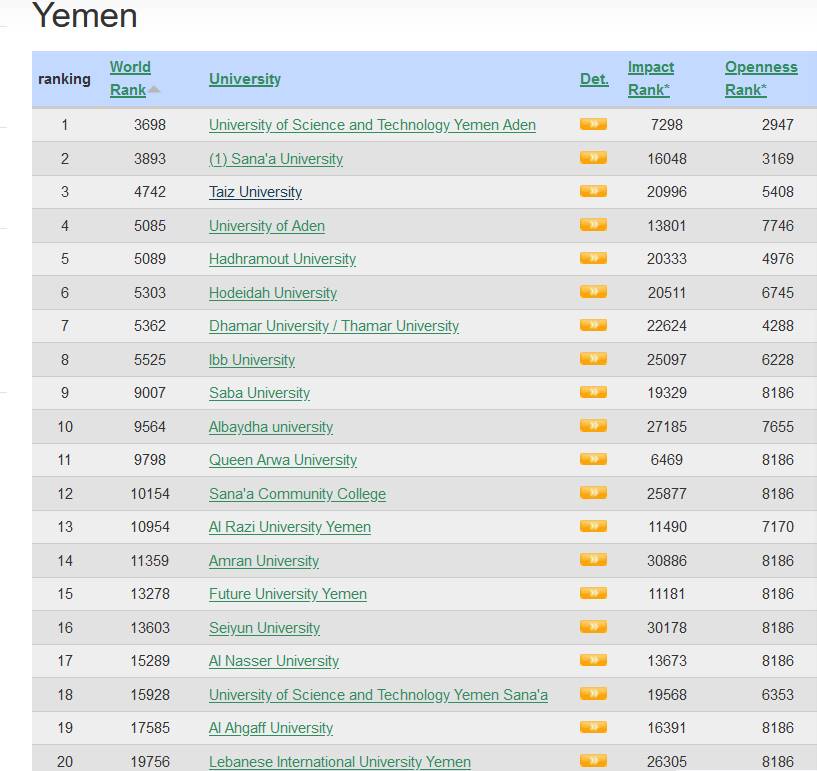Open the (1) Sana'a University link
Viewport: 817px width, 771px height.
tap(276, 159)
